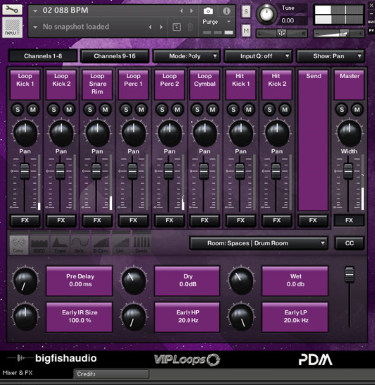Open FX for Hit Kick 1
Viewport: 375px width, 385px height.
(241, 220)
